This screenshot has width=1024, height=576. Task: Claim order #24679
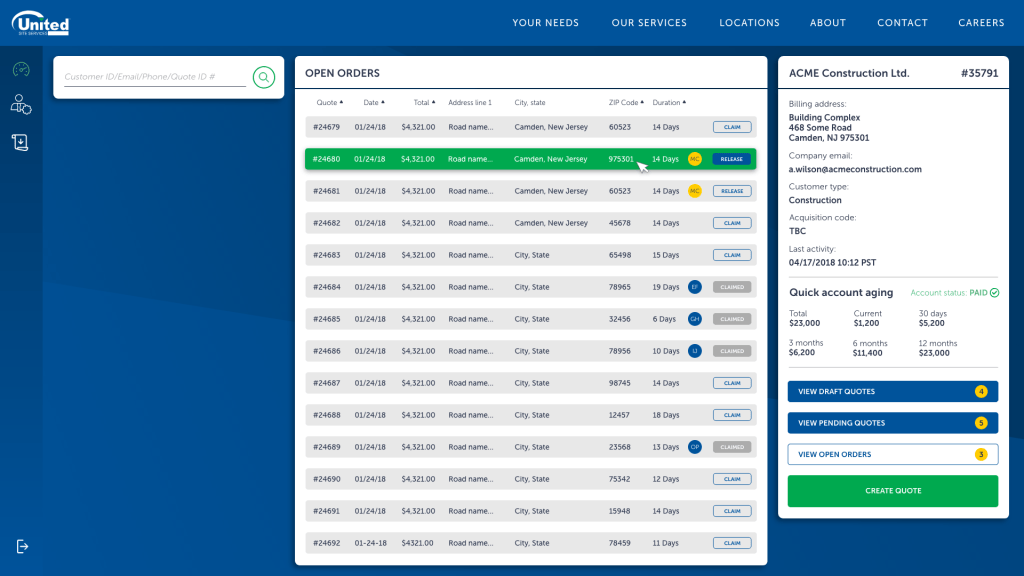(x=732, y=127)
